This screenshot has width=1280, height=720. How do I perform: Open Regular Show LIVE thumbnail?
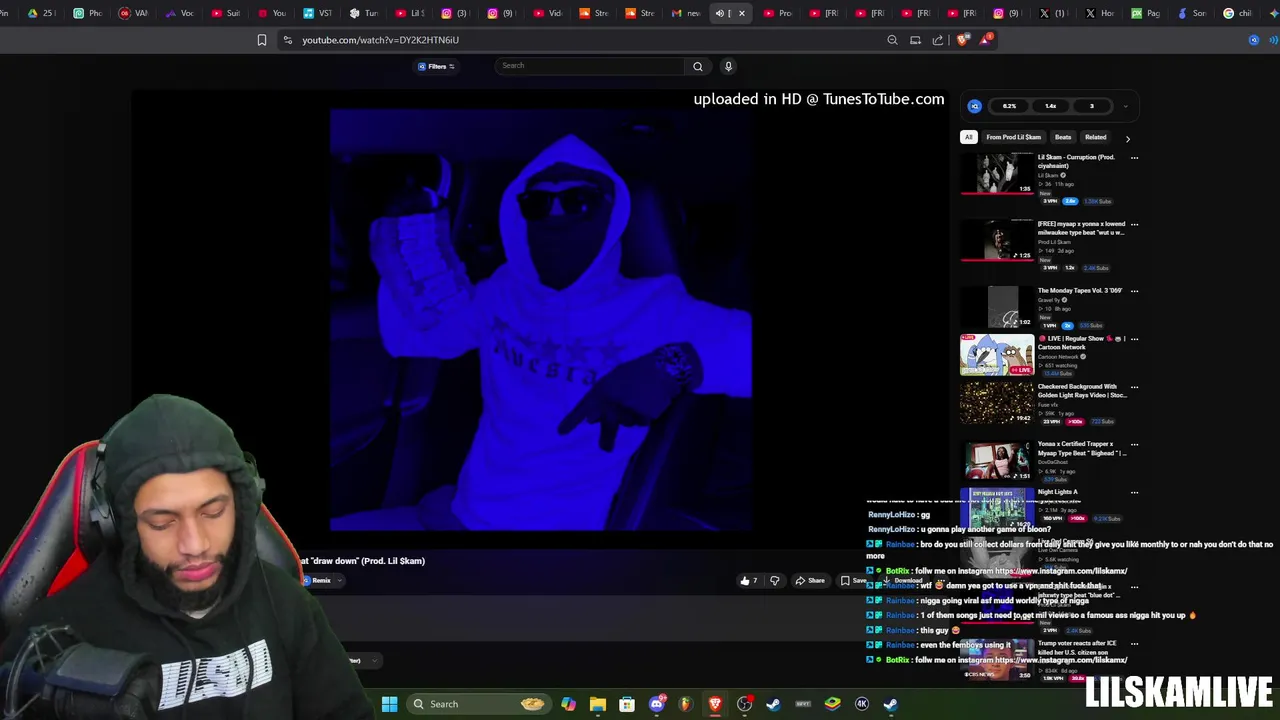click(x=997, y=355)
